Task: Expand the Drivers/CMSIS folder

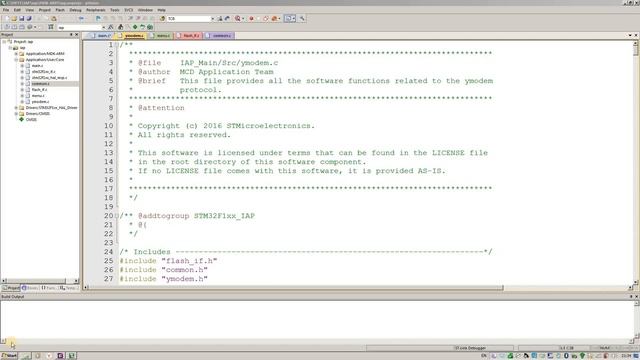Action: 16,113
